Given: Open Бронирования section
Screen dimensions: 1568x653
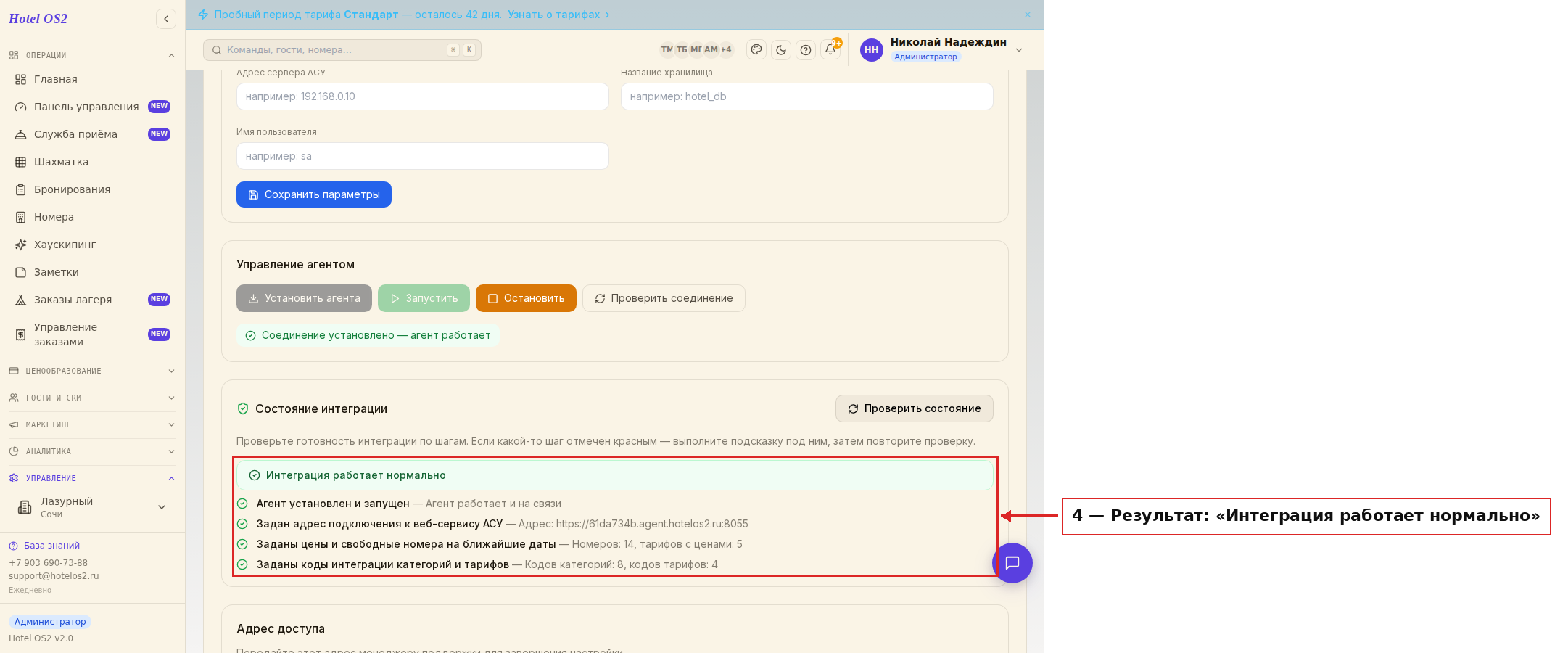Looking at the screenshot, I should tap(92, 189).
